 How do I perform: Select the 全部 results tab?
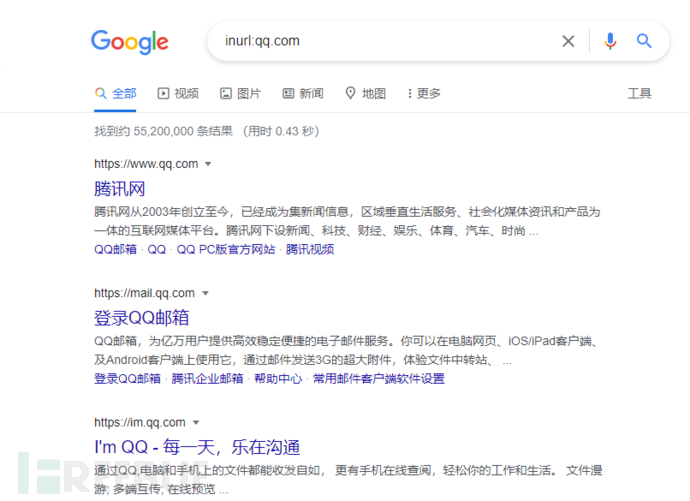click(115, 94)
